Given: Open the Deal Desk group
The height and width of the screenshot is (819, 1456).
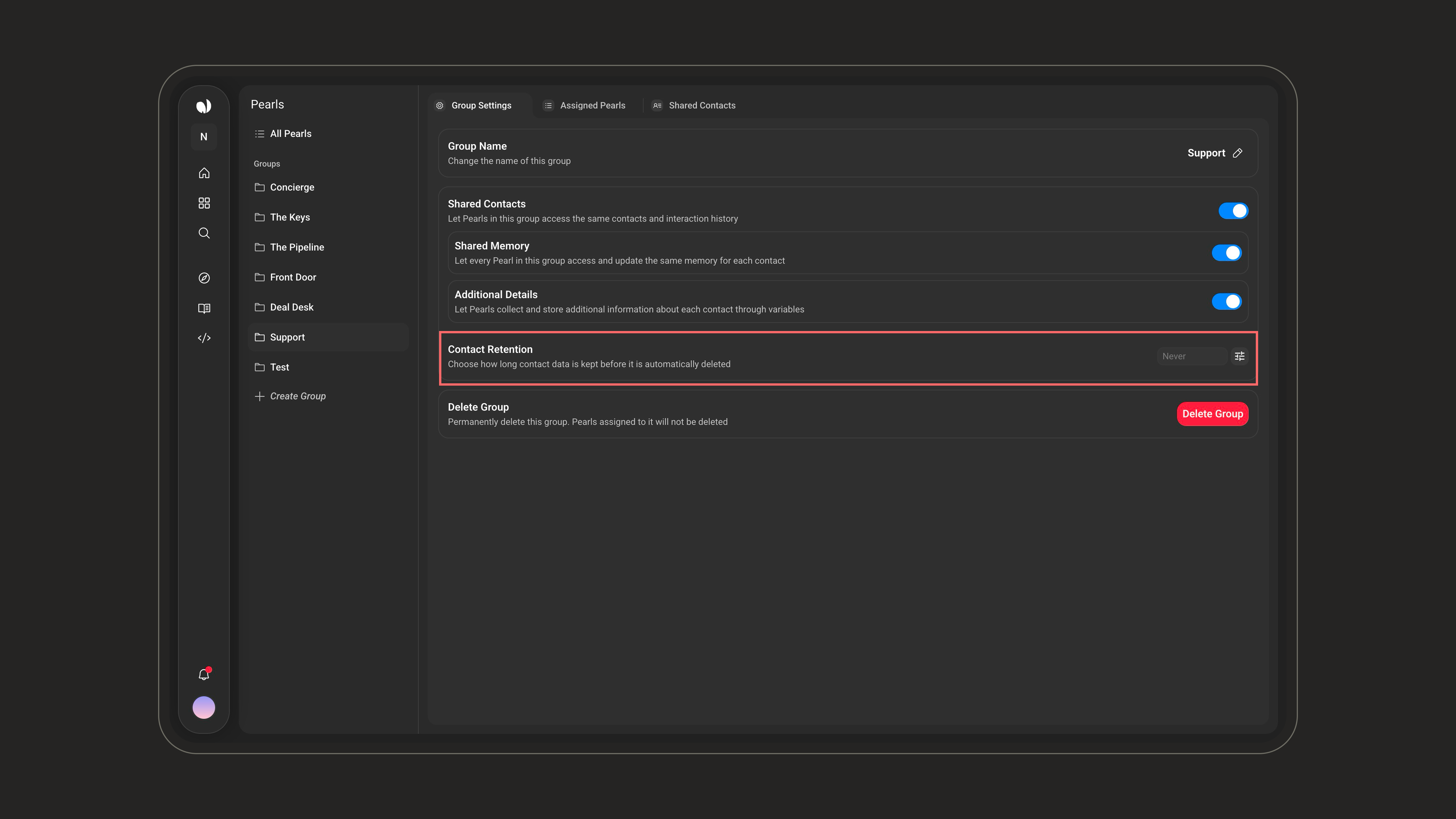Looking at the screenshot, I should (328, 307).
